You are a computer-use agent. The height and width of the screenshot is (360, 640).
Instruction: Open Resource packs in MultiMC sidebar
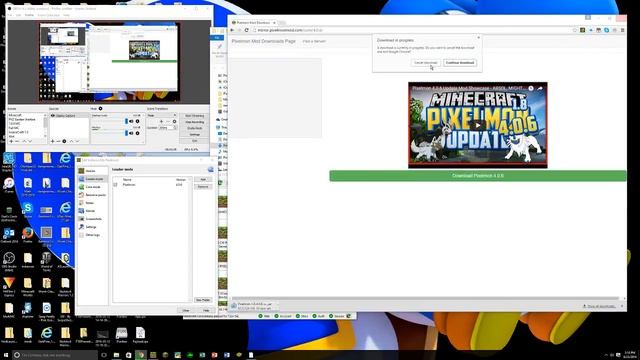pos(93,195)
